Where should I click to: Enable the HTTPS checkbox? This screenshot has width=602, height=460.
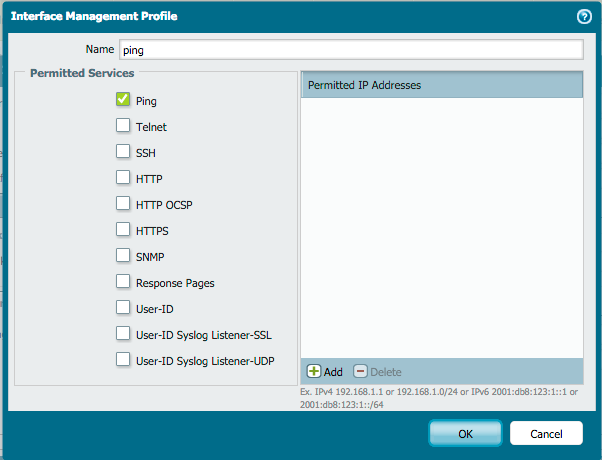coord(123,230)
